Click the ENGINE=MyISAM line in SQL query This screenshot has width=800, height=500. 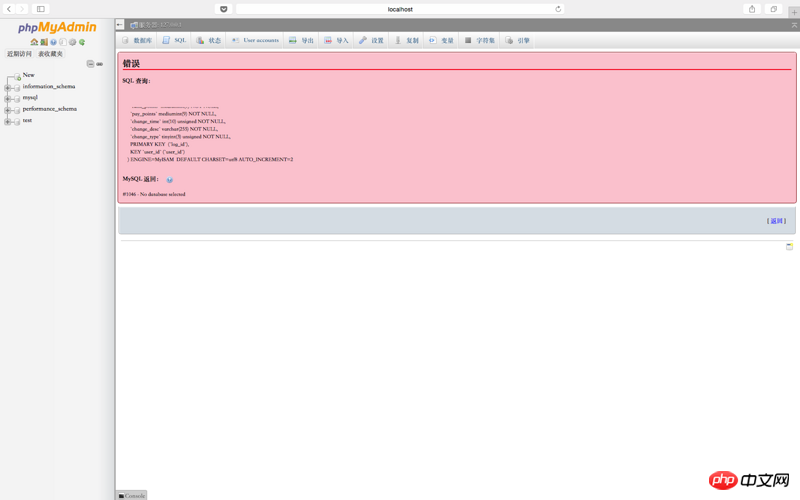coord(210,160)
